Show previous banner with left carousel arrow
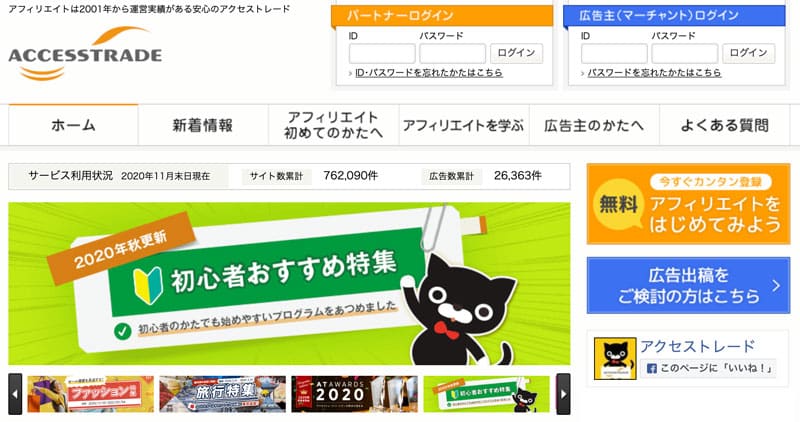Viewport: 800px width, 422px height. [15, 394]
